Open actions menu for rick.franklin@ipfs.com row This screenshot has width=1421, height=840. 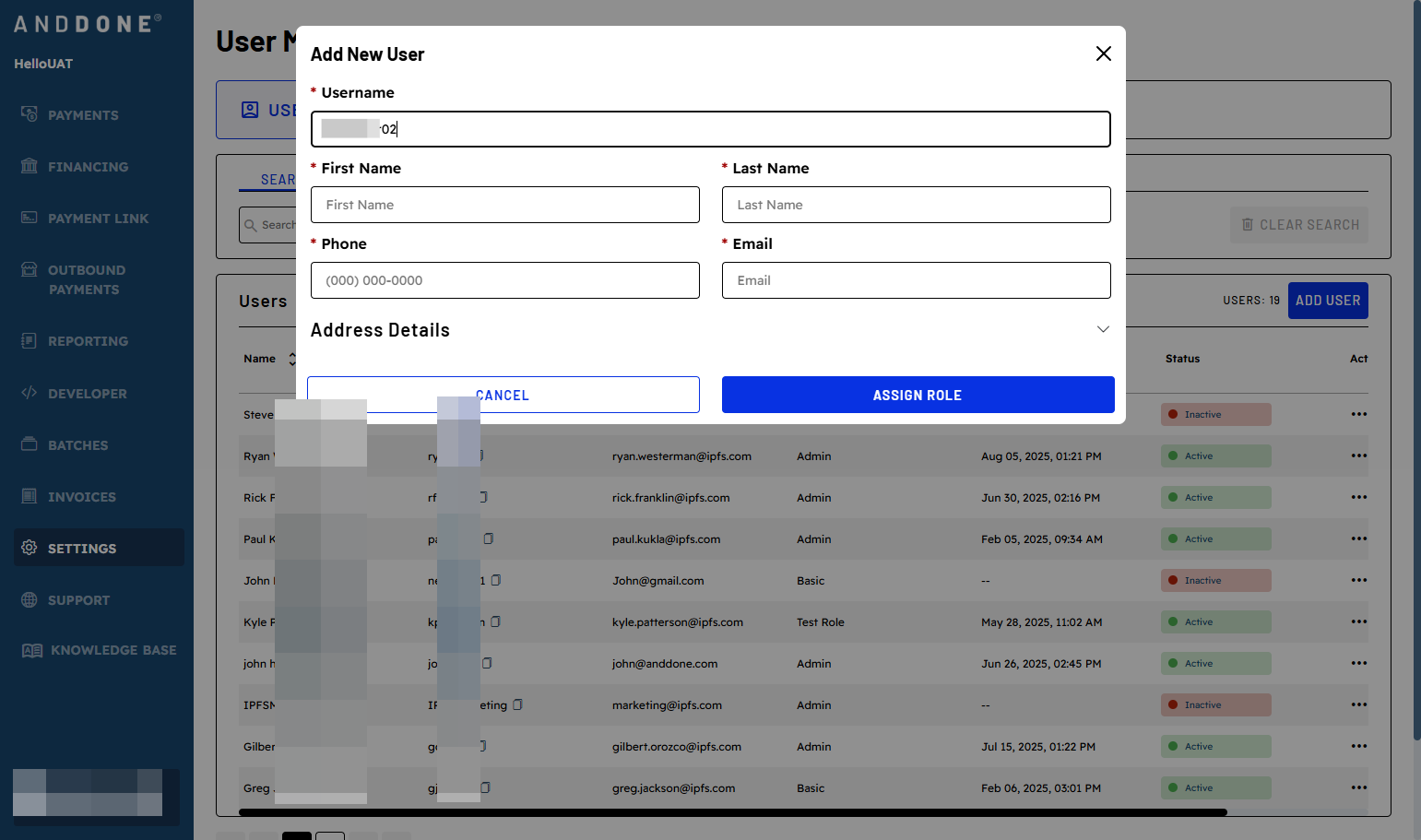pyautogui.click(x=1359, y=497)
